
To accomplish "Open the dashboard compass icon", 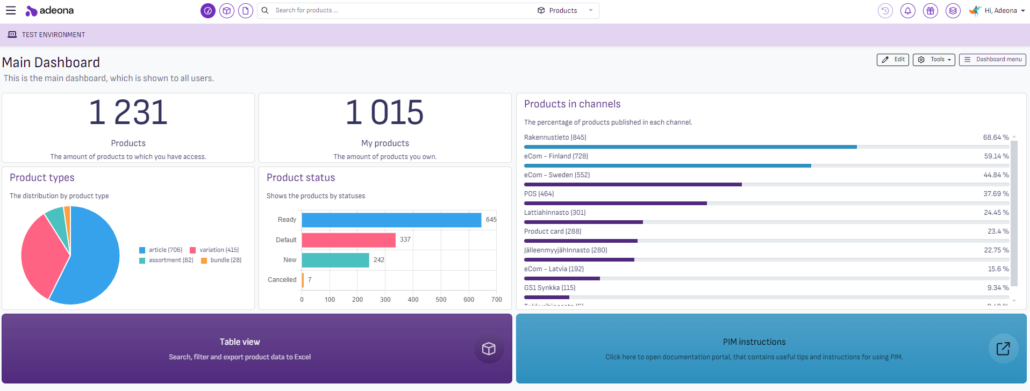I will tap(208, 11).
